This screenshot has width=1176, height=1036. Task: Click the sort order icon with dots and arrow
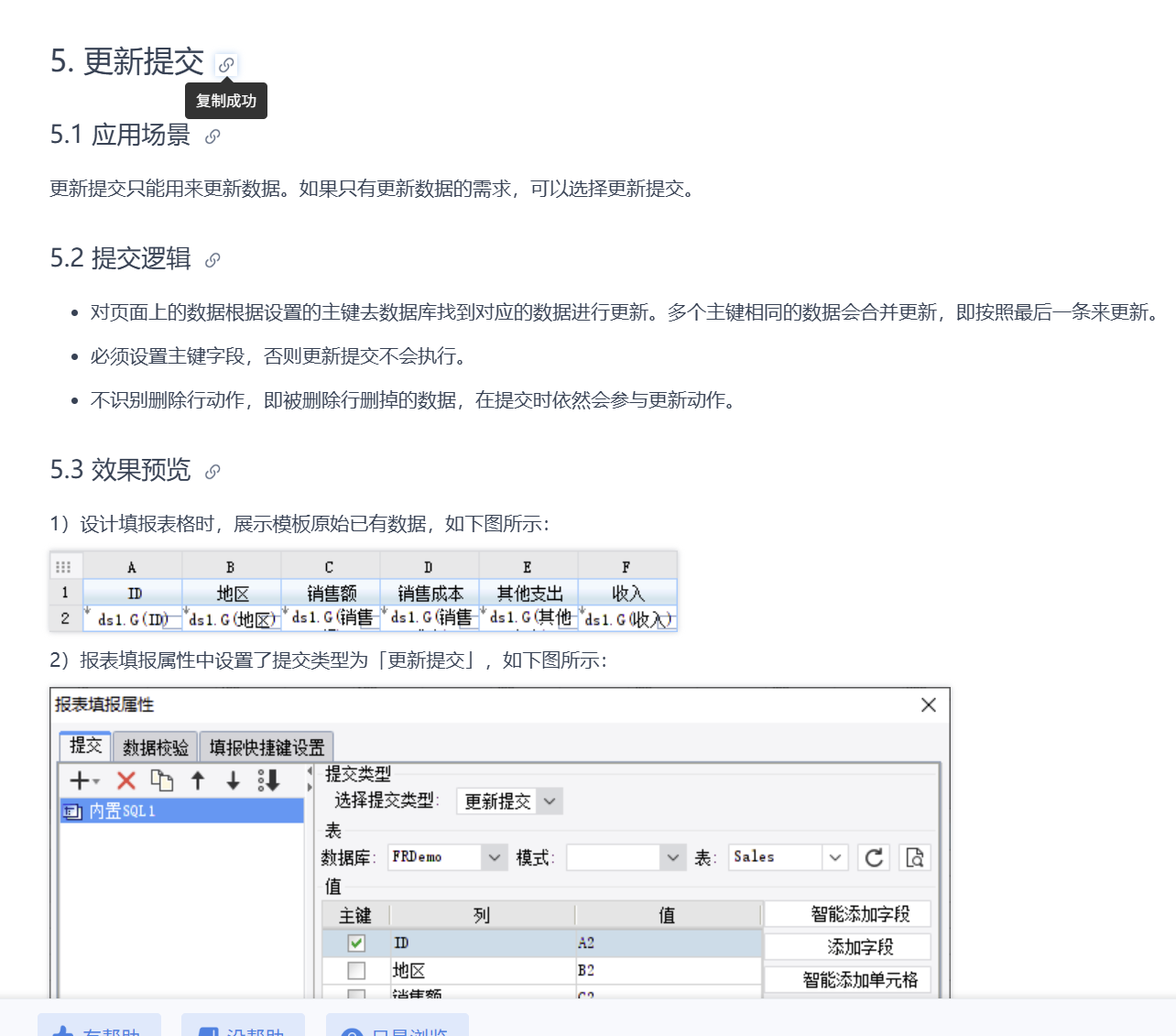pyautogui.click(x=268, y=780)
